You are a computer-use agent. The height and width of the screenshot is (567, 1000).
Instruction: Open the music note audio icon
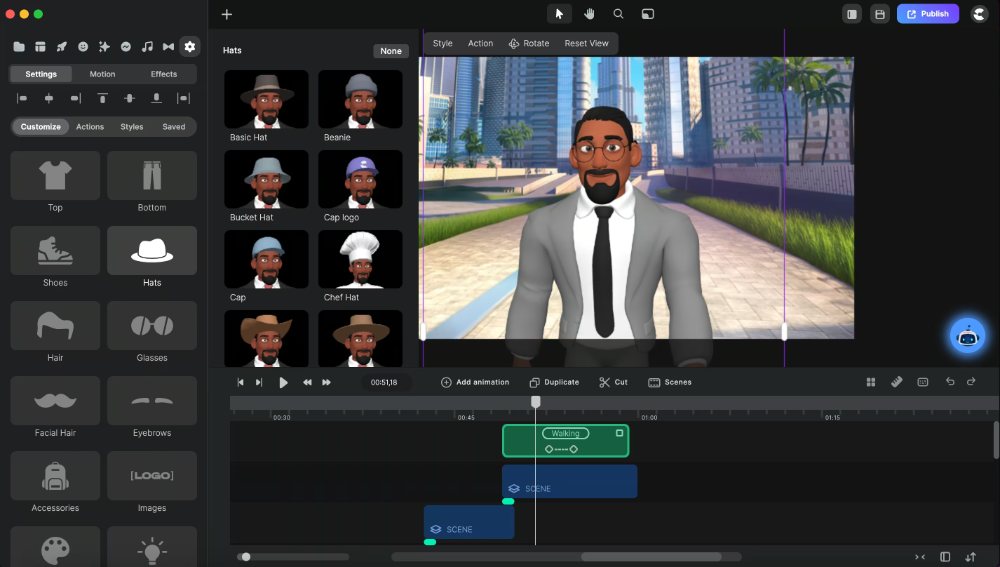click(147, 47)
